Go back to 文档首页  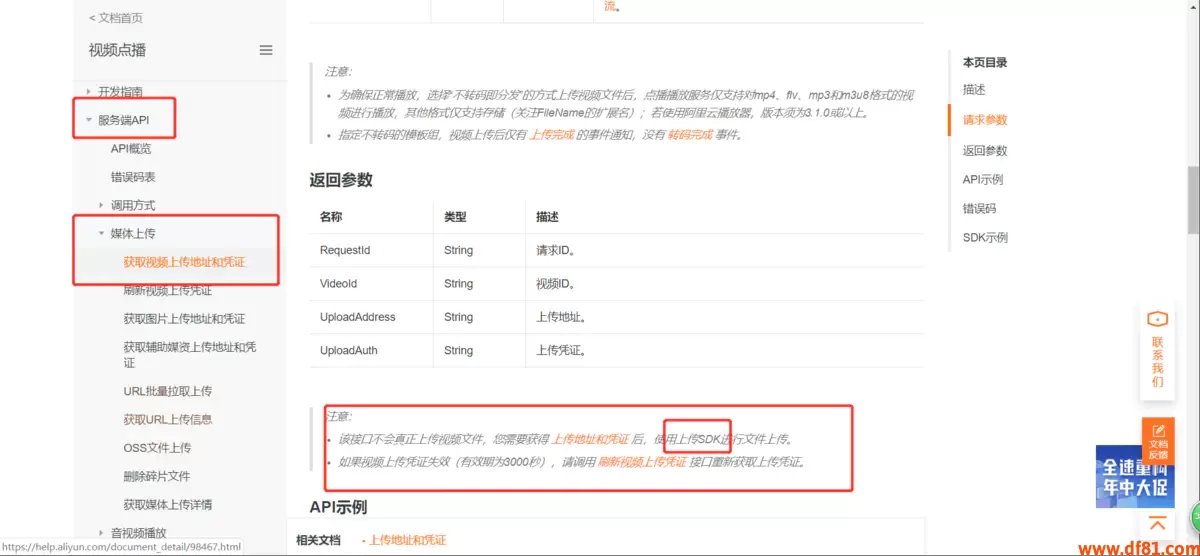point(115,18)
